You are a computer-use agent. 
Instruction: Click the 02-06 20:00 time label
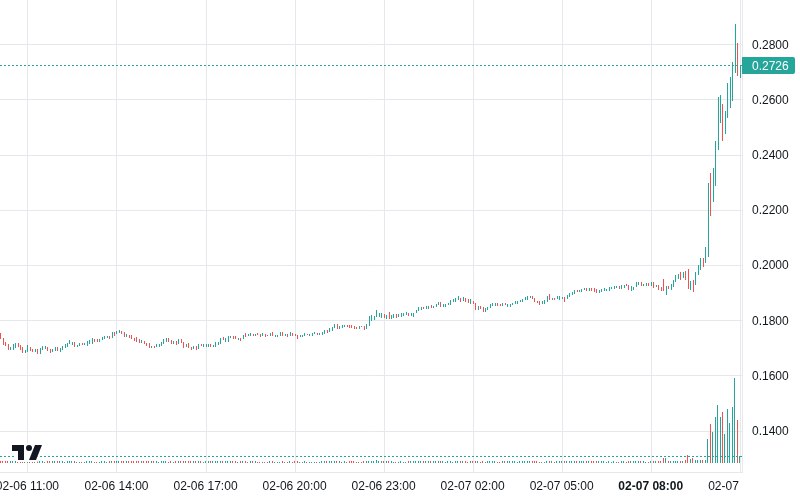click(295, 486)
